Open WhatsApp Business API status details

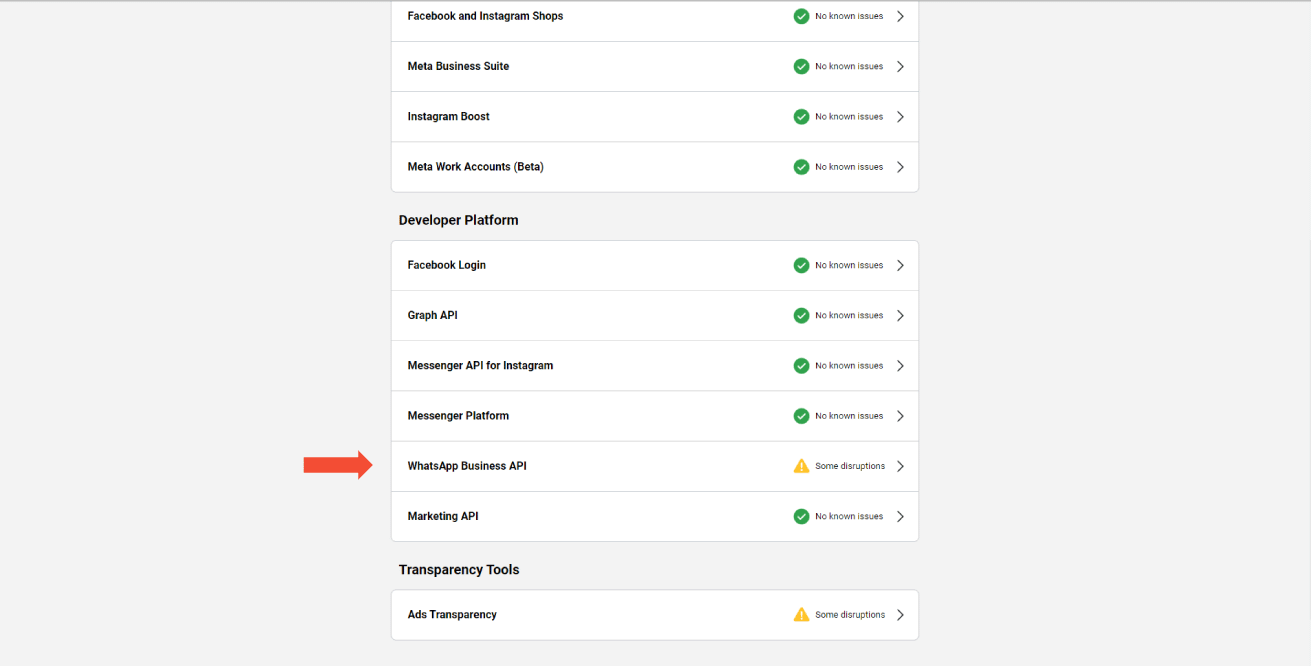(655, 466)
